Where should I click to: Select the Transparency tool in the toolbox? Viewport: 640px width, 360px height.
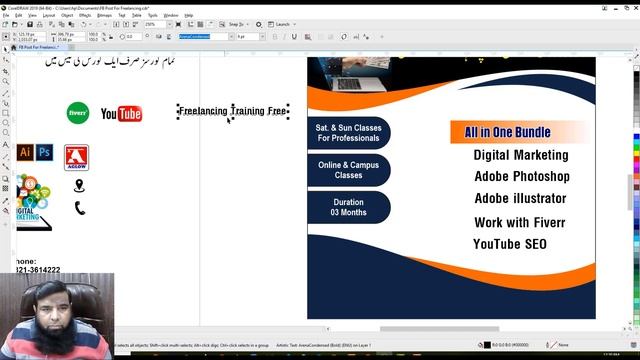(5, 189)
